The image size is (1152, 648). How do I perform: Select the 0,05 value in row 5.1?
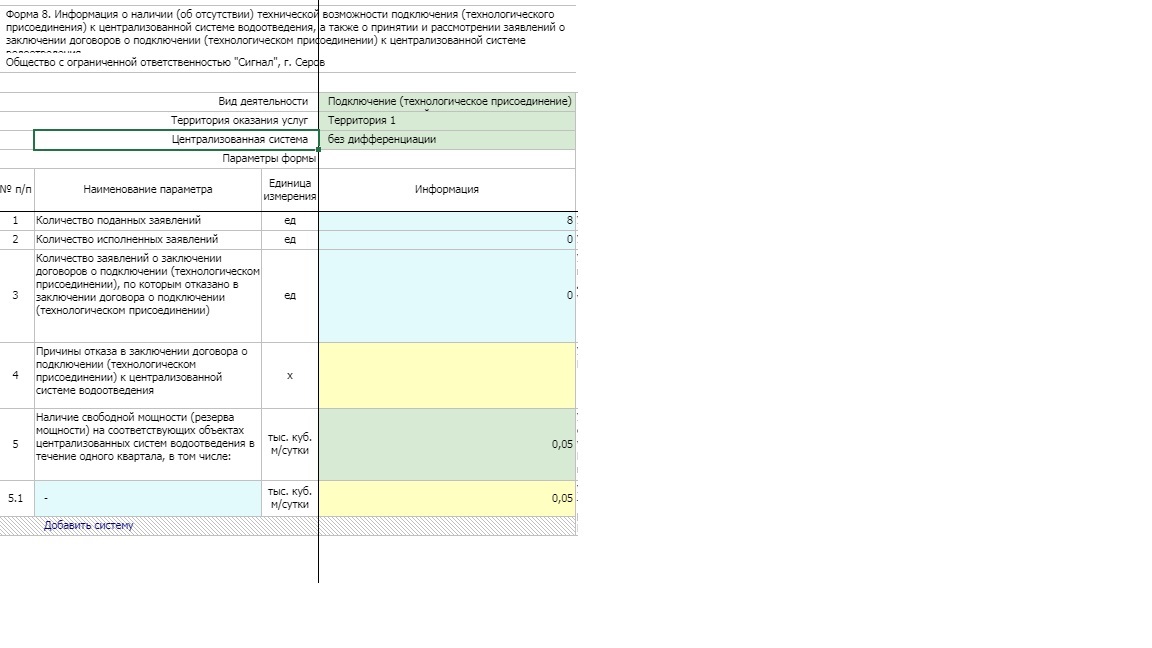[447, 498]
